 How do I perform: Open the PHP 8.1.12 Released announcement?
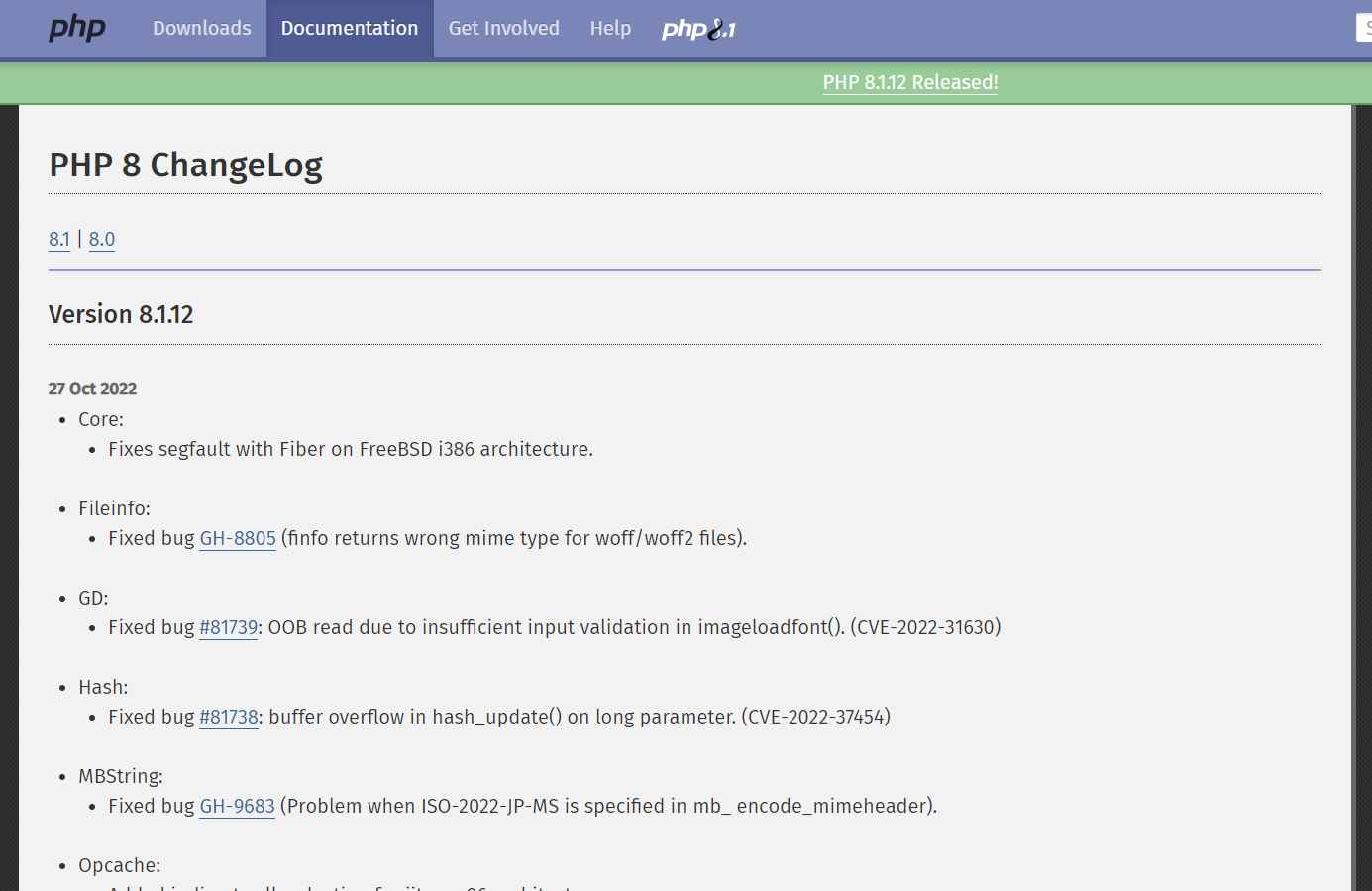click(909, 82)
